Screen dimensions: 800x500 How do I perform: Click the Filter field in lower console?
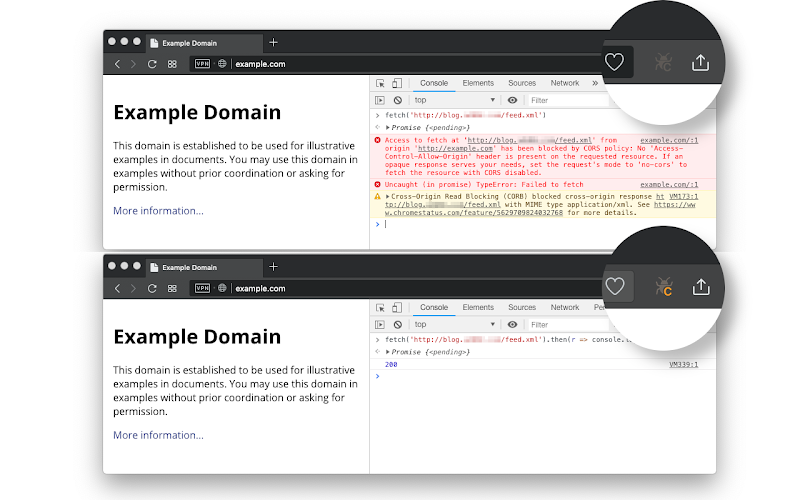(567, 324)
